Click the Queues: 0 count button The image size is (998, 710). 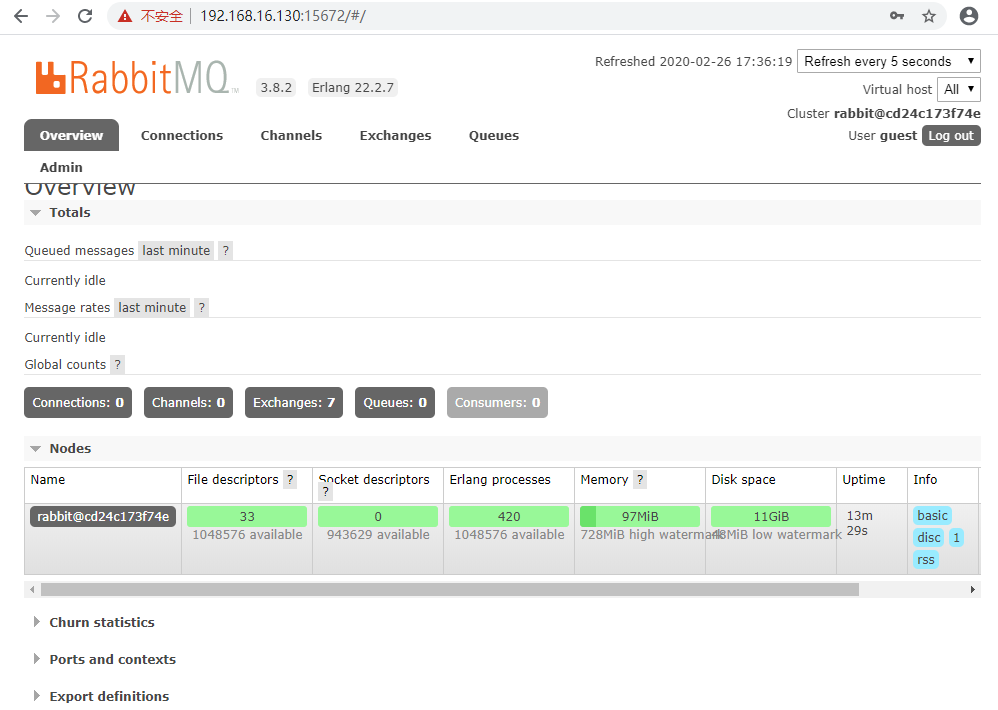pos(395,403)
